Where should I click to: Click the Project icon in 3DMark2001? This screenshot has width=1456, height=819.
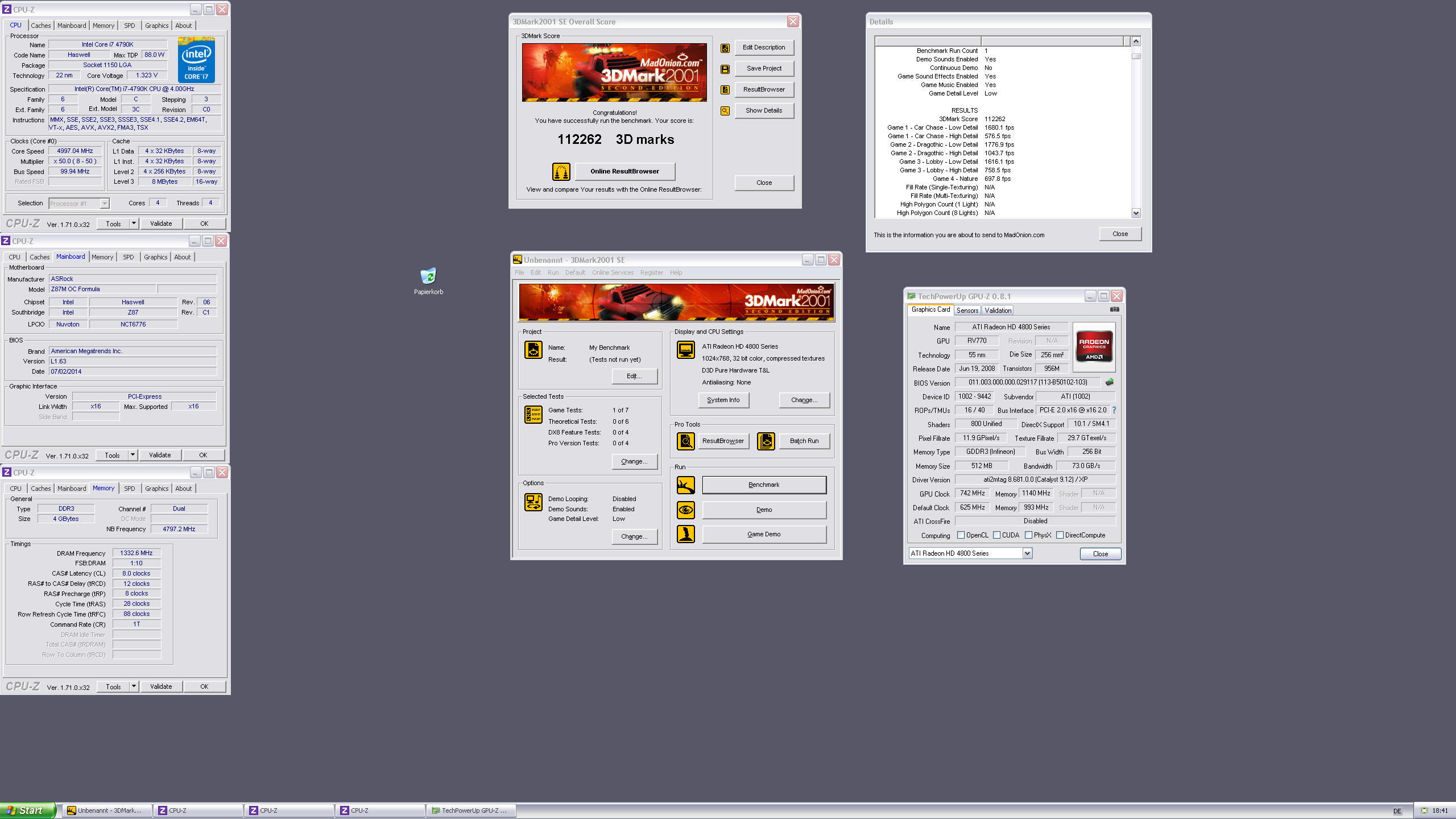click(533, 350)
